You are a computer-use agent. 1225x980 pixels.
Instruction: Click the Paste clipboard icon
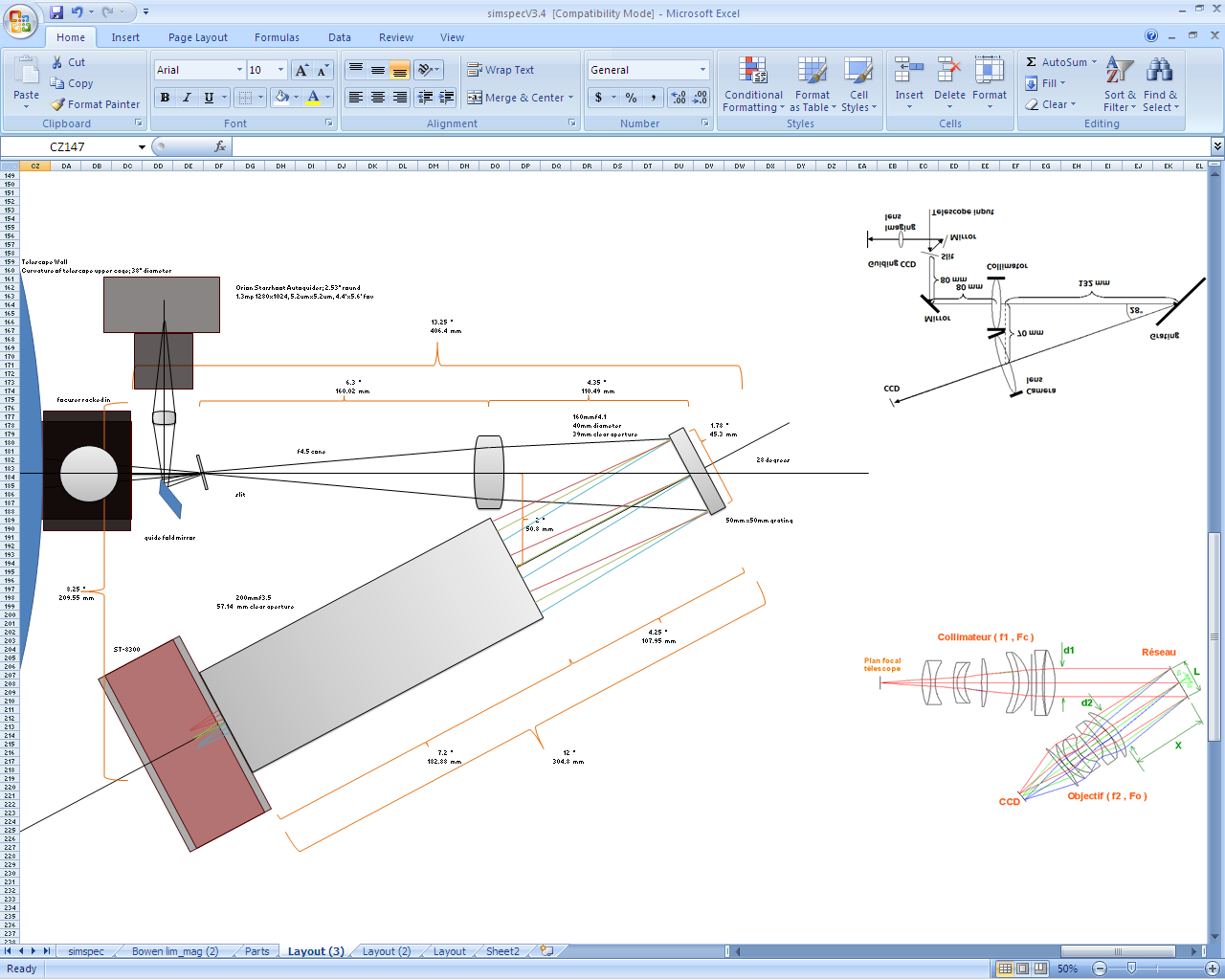tap(26, 72)
